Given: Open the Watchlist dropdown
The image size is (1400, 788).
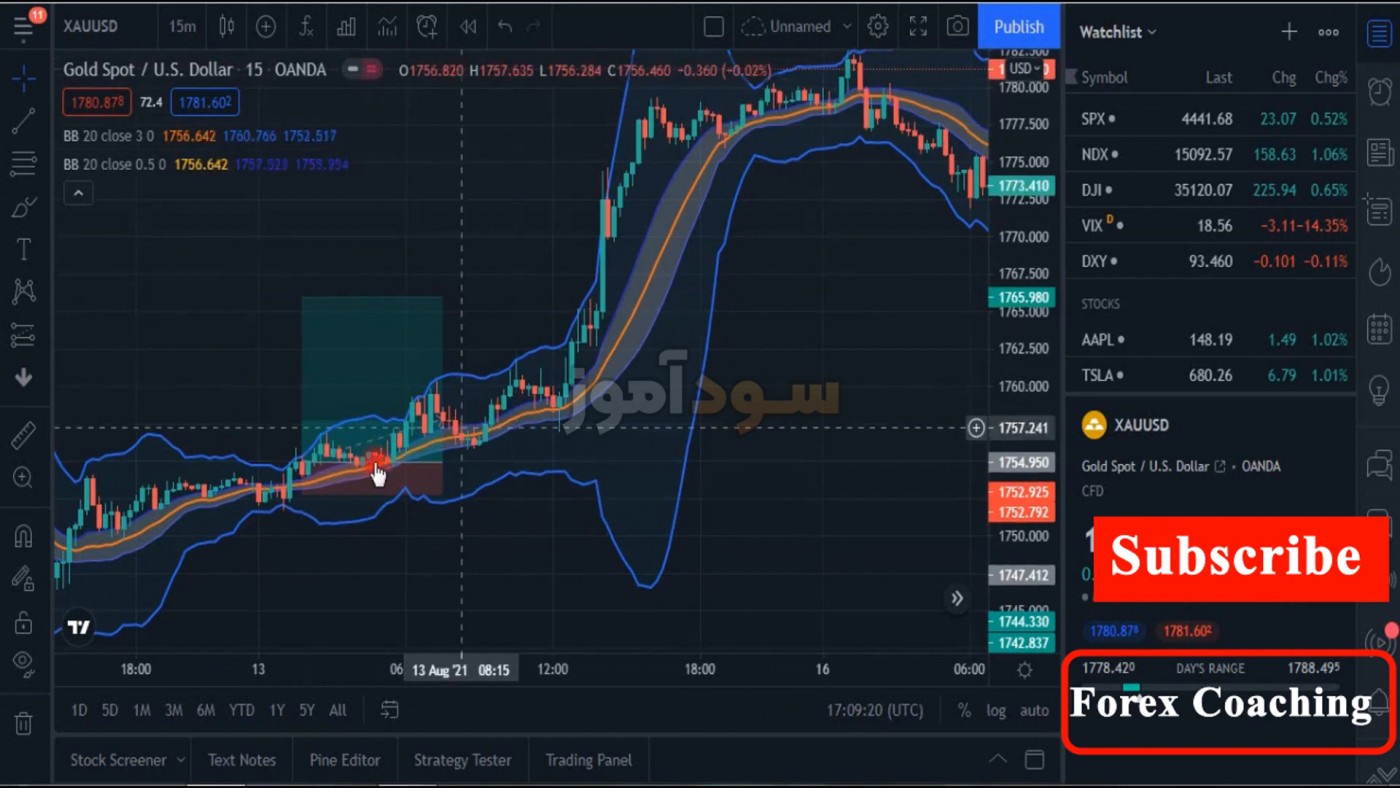Looking at the screenshot, I should click(1118, 32).
